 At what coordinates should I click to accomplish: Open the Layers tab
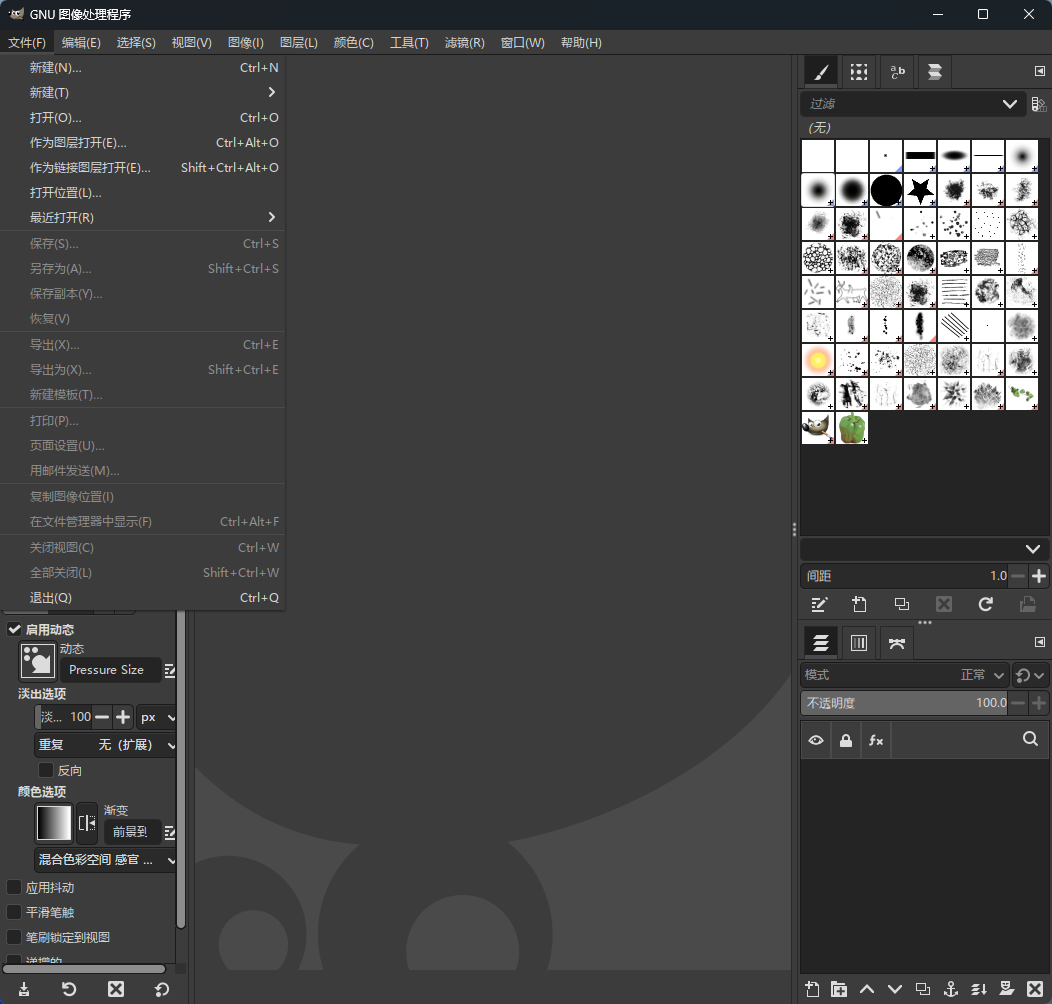(821, 644)
